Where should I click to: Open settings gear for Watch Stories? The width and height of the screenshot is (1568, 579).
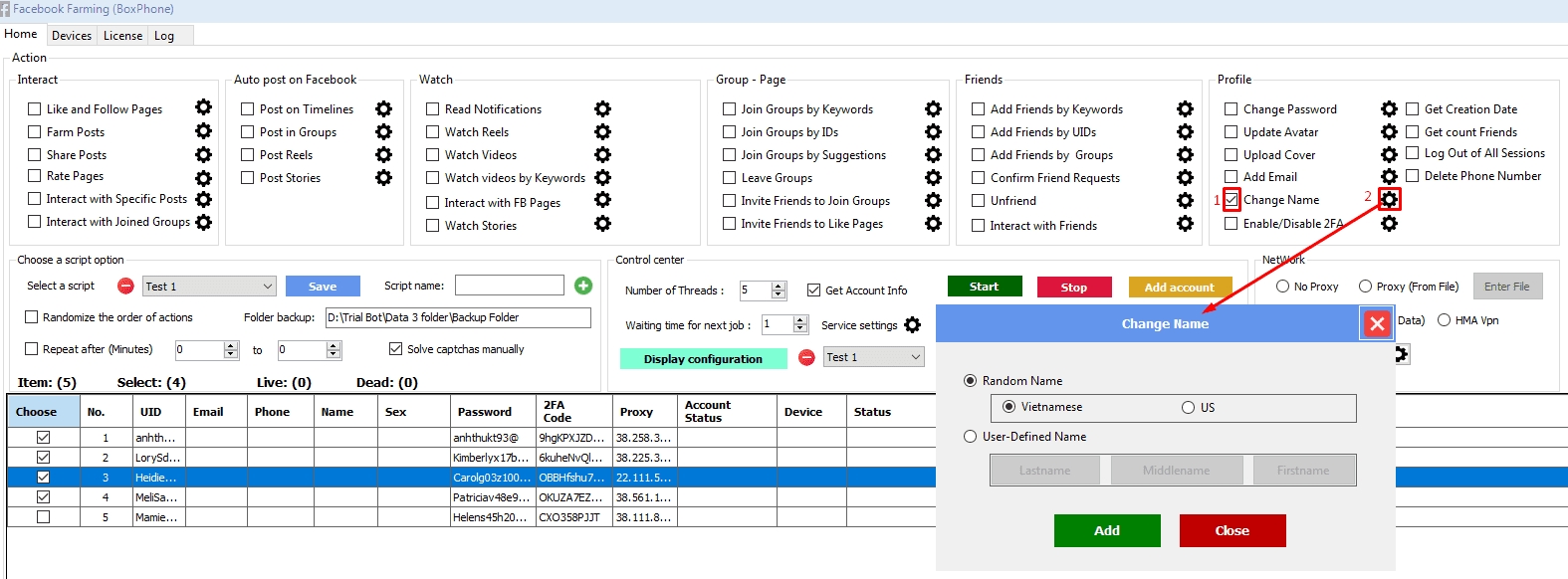[602, 223]
